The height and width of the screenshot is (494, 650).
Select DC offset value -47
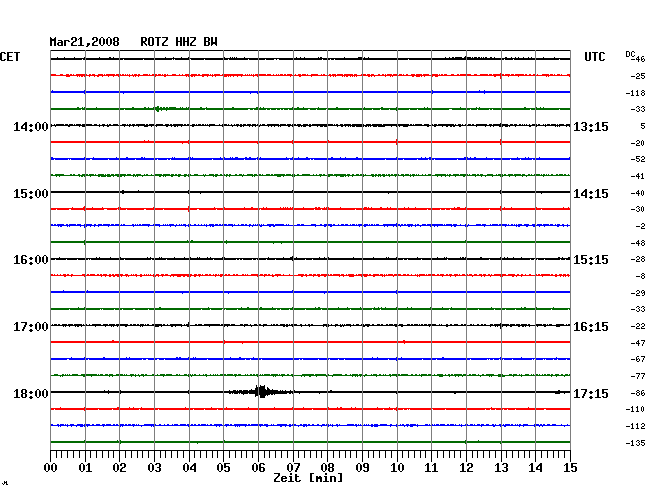click(x=638, y=343)
